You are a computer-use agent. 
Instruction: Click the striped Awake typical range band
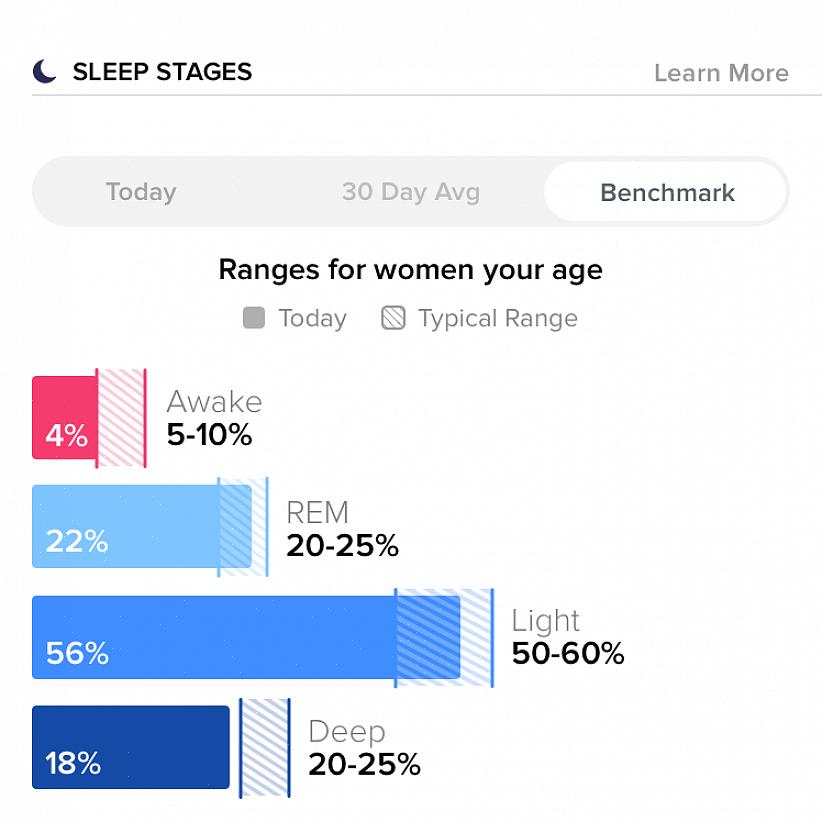tap(121, 418)
